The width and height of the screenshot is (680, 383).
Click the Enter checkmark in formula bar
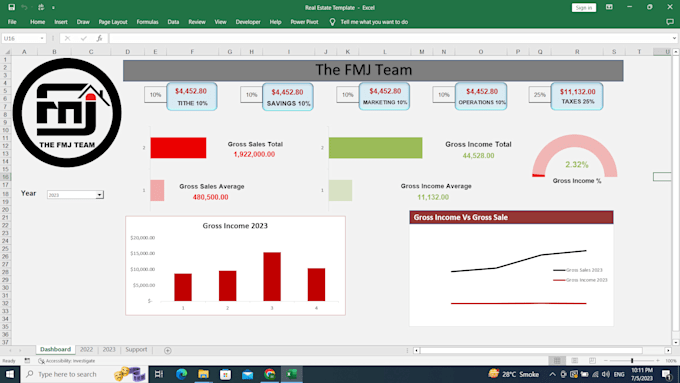click(83, 38)
